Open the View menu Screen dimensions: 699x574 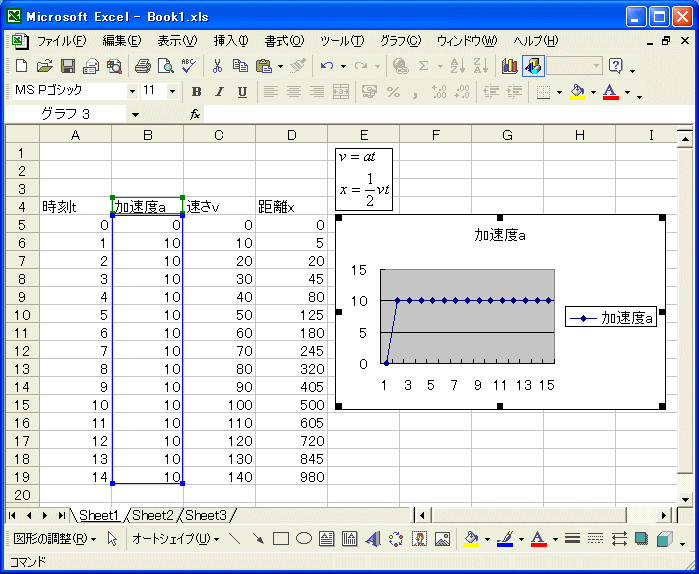click(177, 41)
